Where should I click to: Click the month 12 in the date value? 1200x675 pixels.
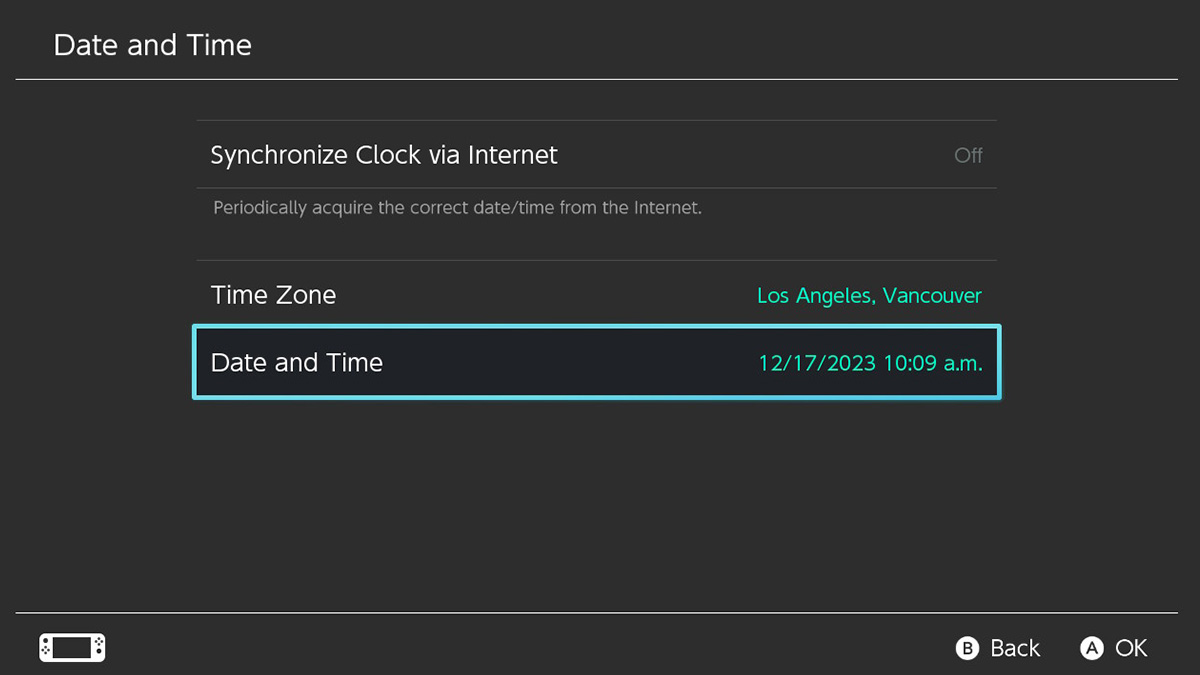click(x=769, y=363)
